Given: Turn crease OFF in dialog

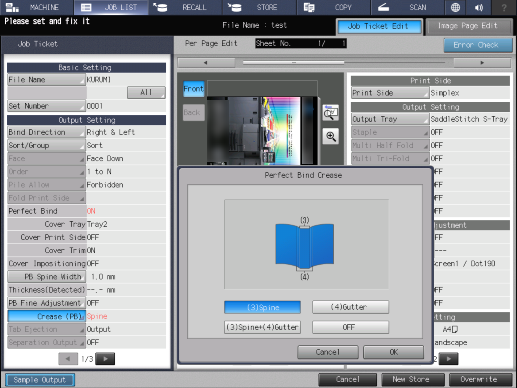Looking at the screenshot, I should 350,327.
